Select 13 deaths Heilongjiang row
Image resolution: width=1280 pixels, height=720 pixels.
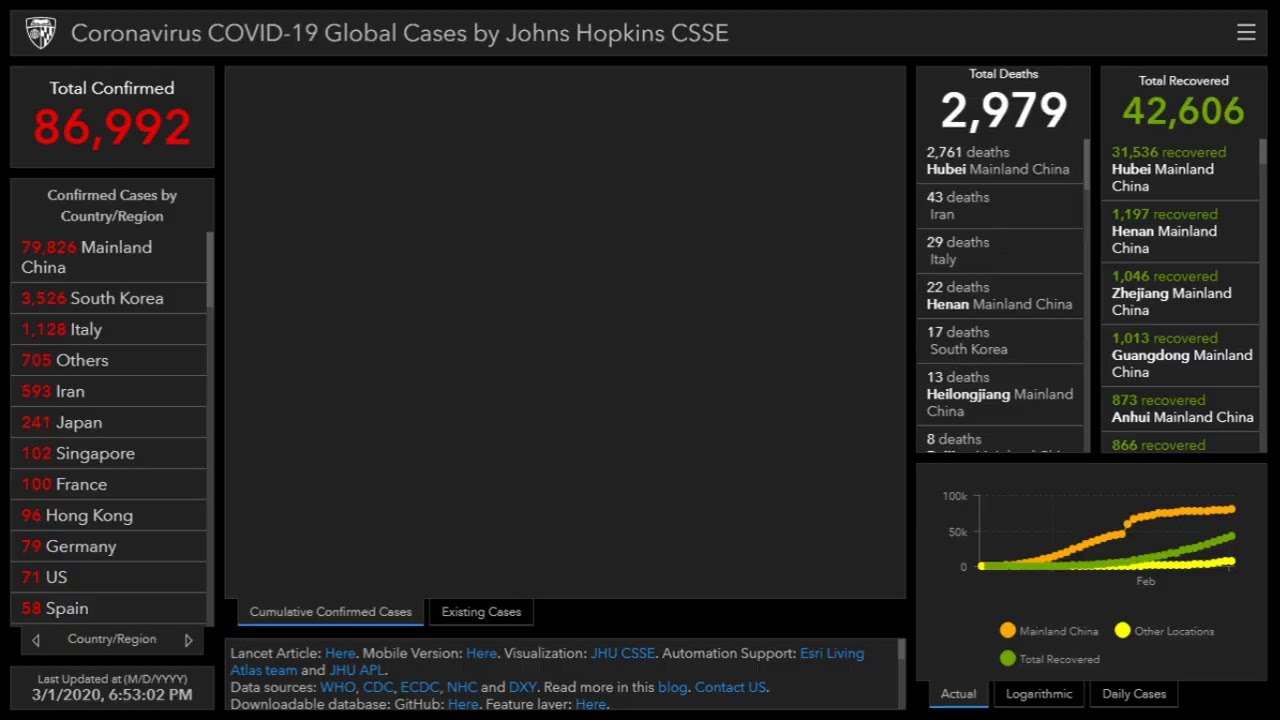pyautogui.click(x=1000, y=395)
